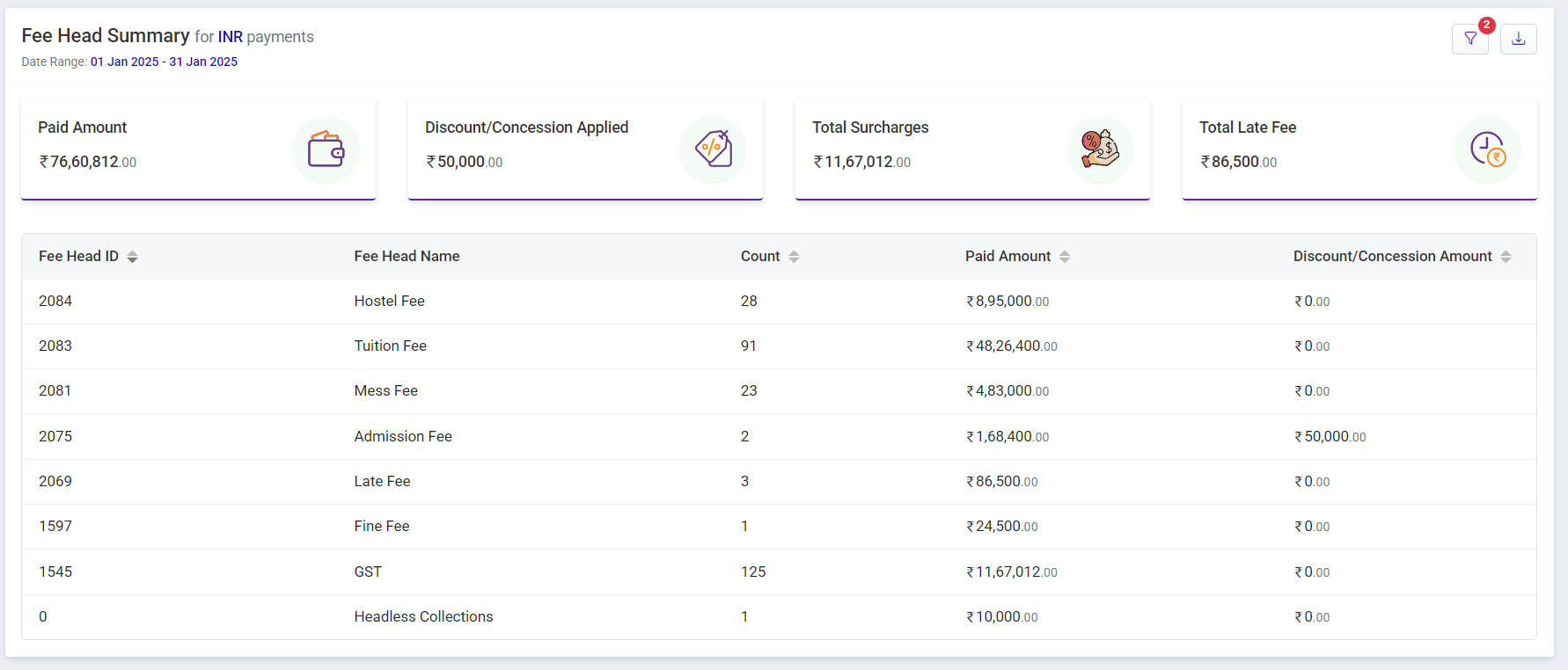
Task: Click the Total Surcharges money bag icon
Action: coord(1100,149)
